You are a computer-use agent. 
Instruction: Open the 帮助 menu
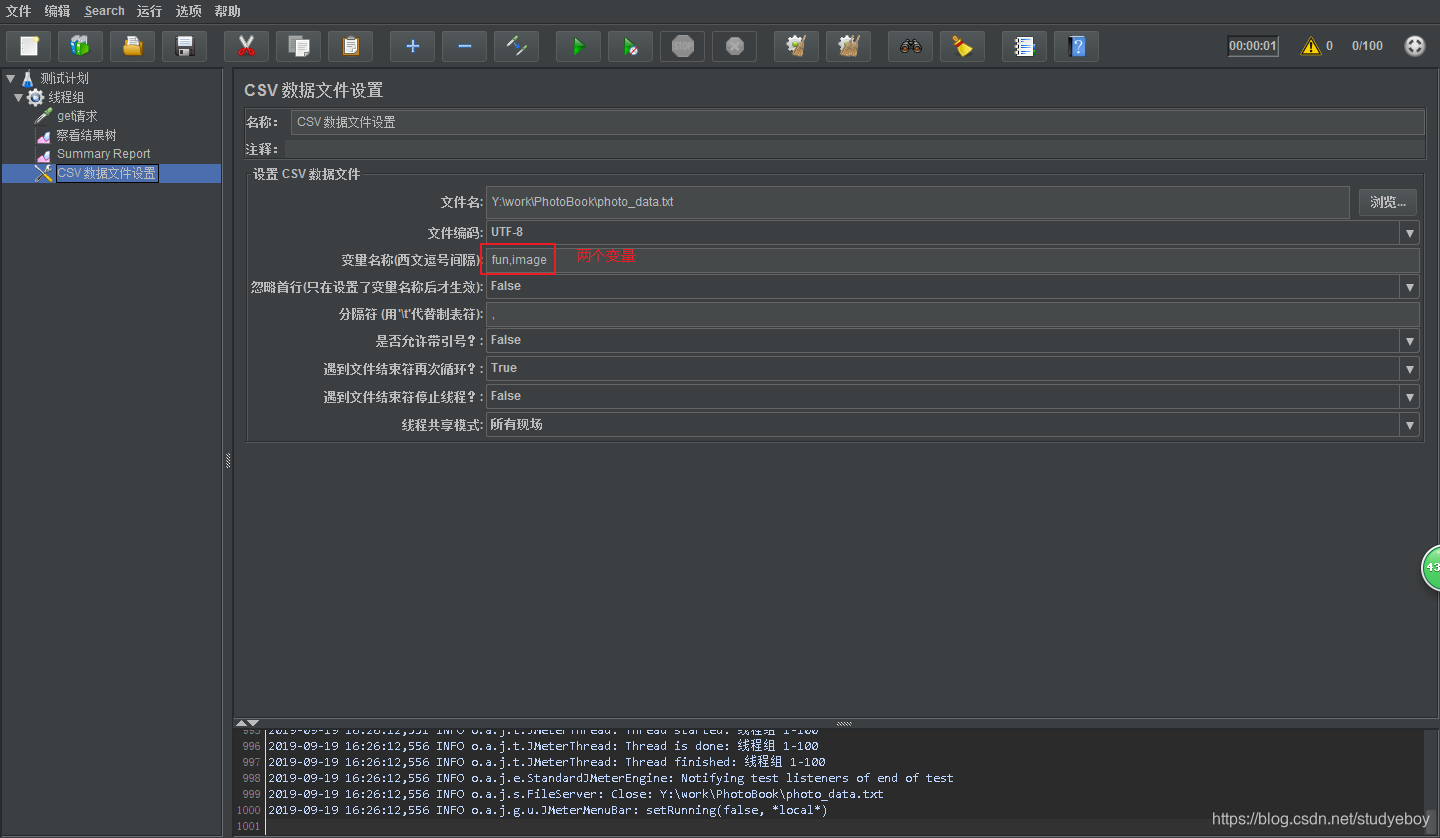pyautogui.click(x=228, y=11)
